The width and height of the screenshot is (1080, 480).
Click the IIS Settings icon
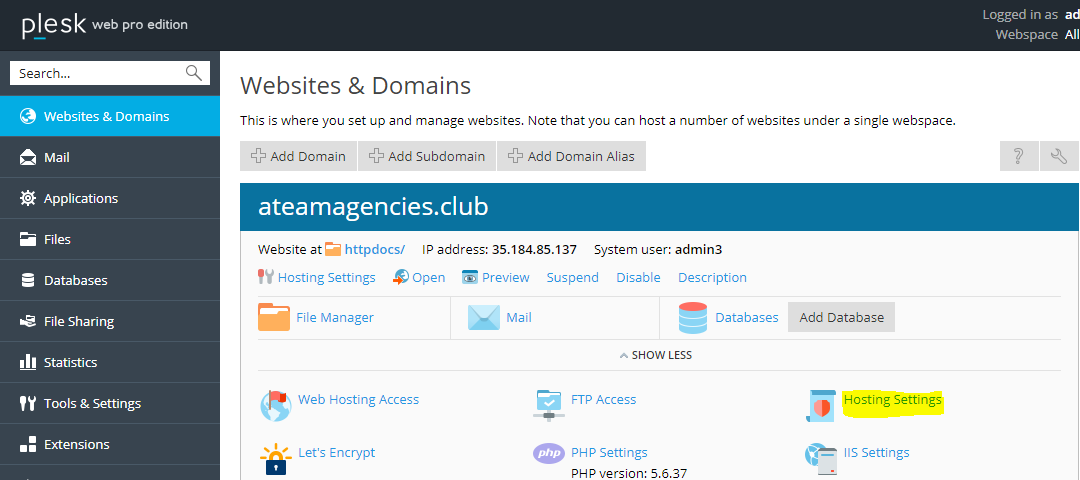click(x=821, y=456)
